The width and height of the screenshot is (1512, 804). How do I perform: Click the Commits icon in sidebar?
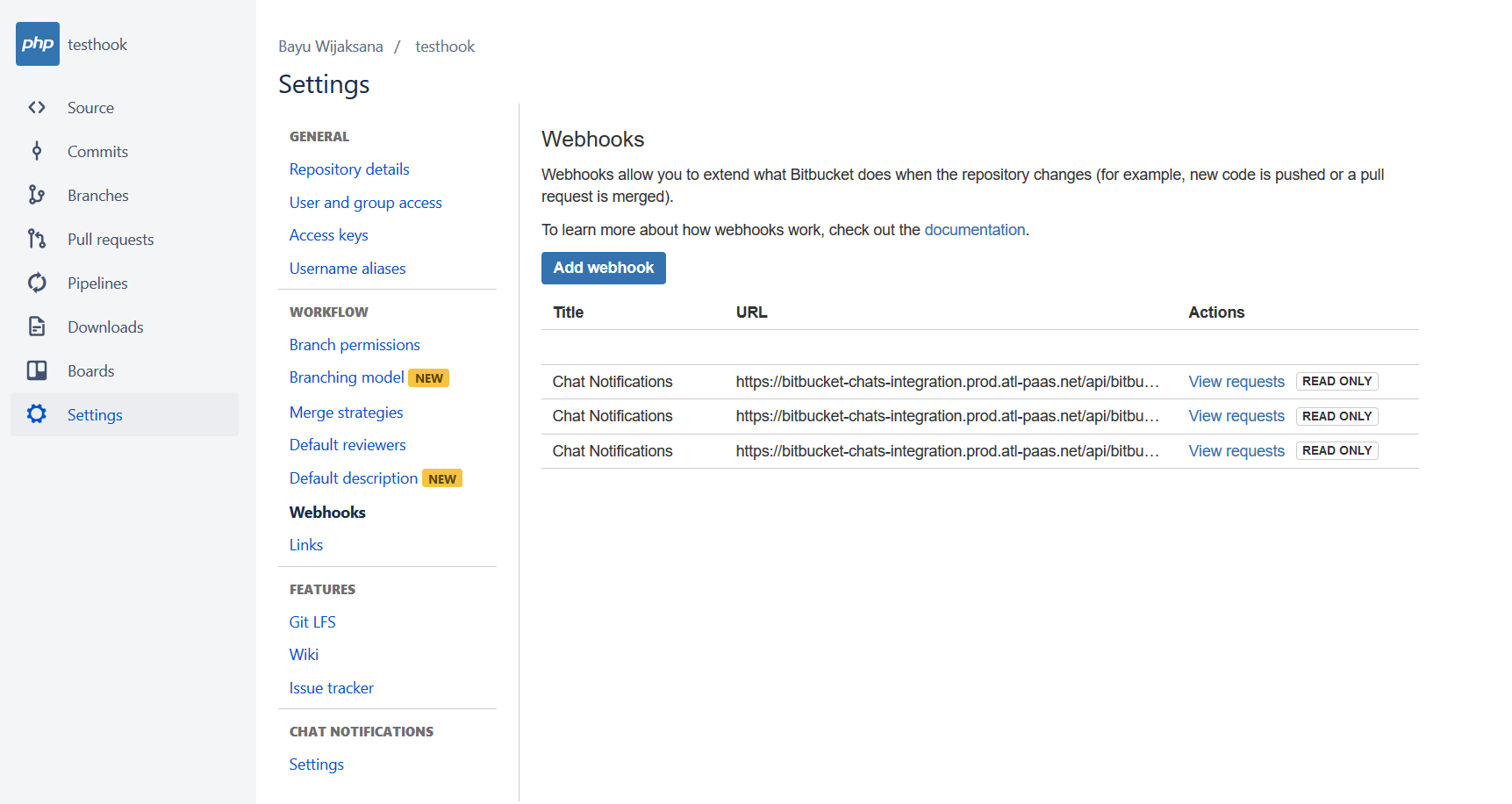pos(37,151)
